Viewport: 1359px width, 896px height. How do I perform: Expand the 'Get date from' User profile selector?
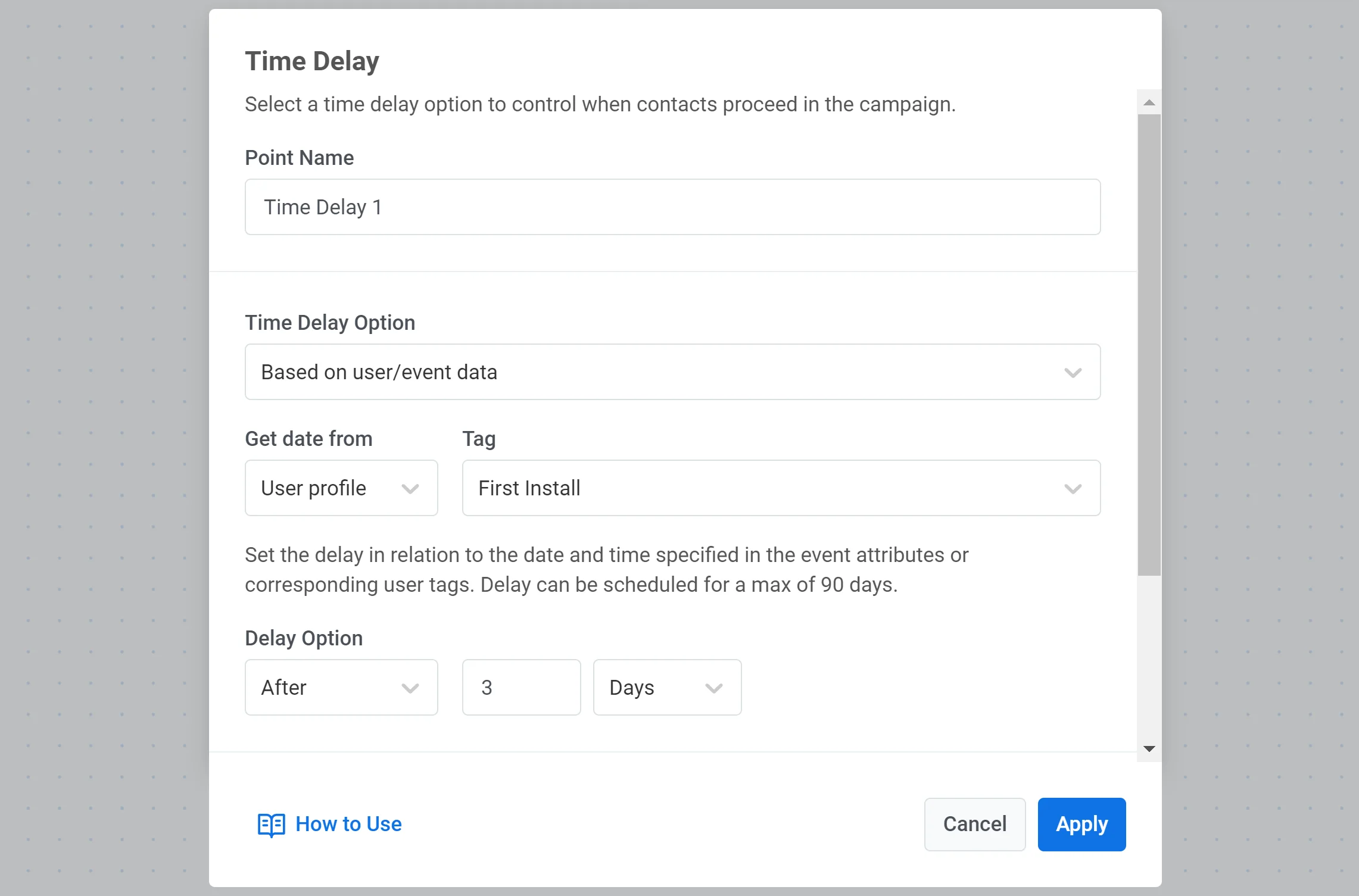point(341,488)
